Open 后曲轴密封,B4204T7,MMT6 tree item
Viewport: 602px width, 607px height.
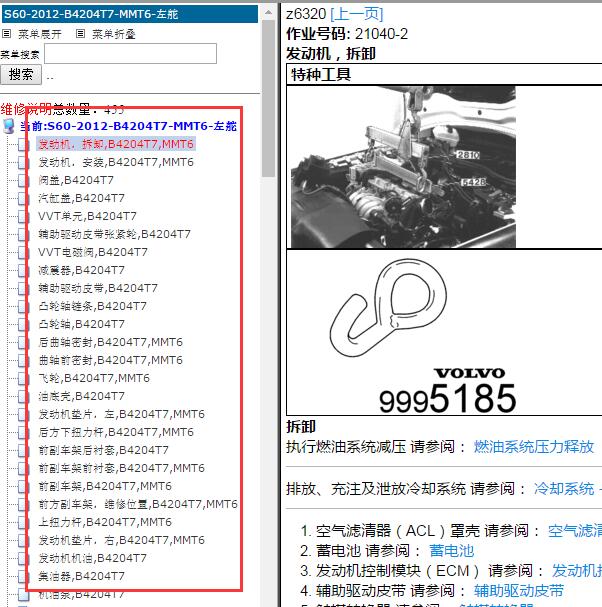(110, 342)
